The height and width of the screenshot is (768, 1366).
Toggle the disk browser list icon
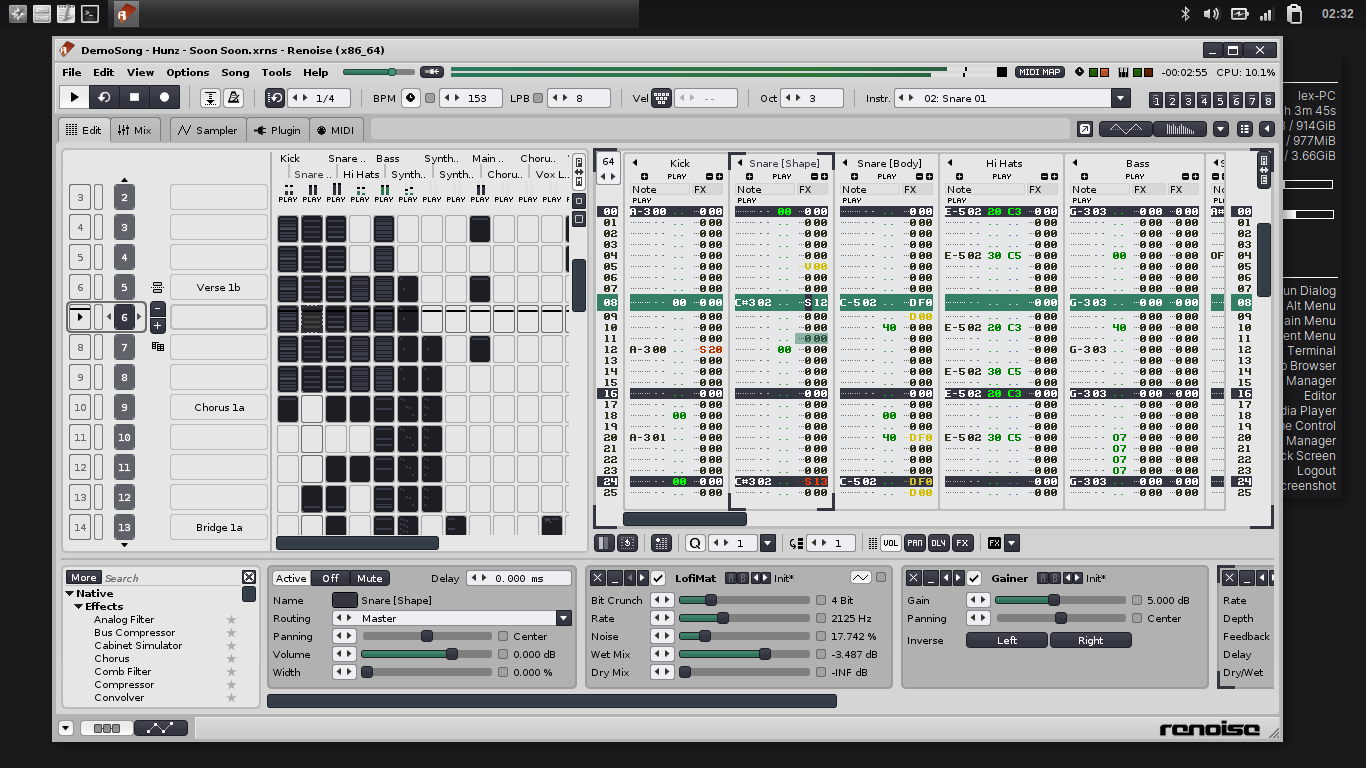[x=1245, y=129]
